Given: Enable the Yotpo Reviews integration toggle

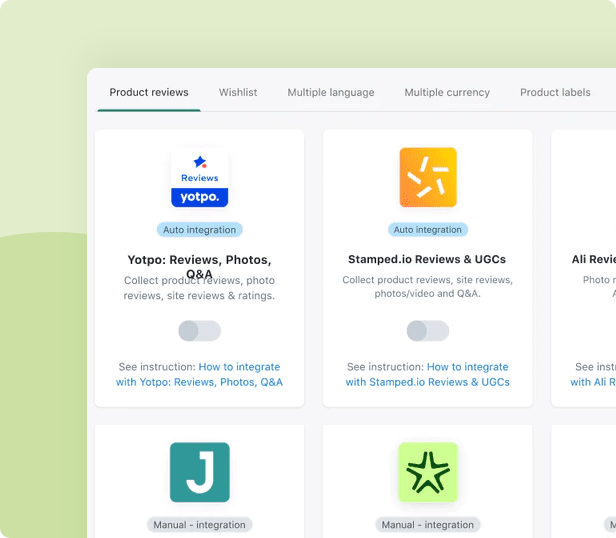Looking at the screenshot, I should pyautogui.click(x=199, y=331).
